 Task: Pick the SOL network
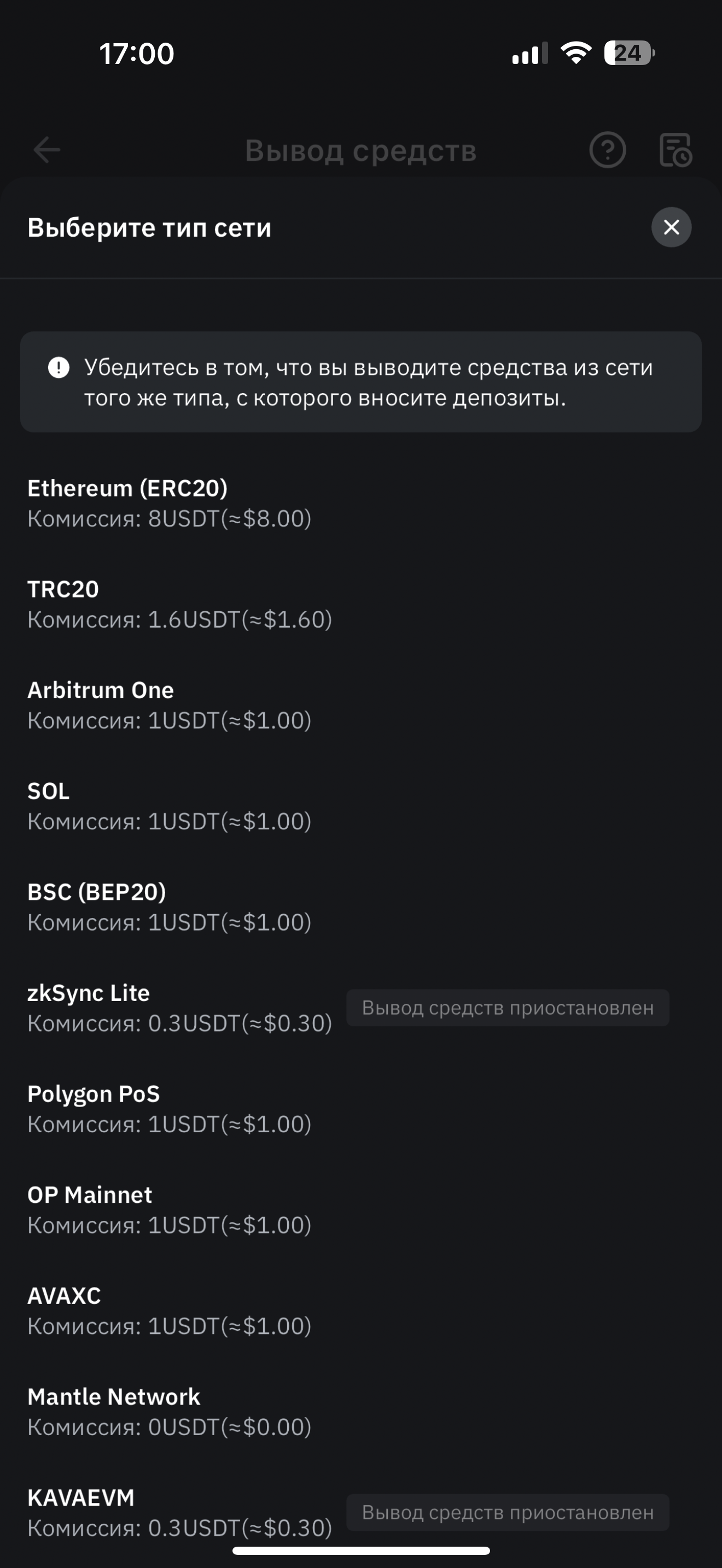point(169,806)
